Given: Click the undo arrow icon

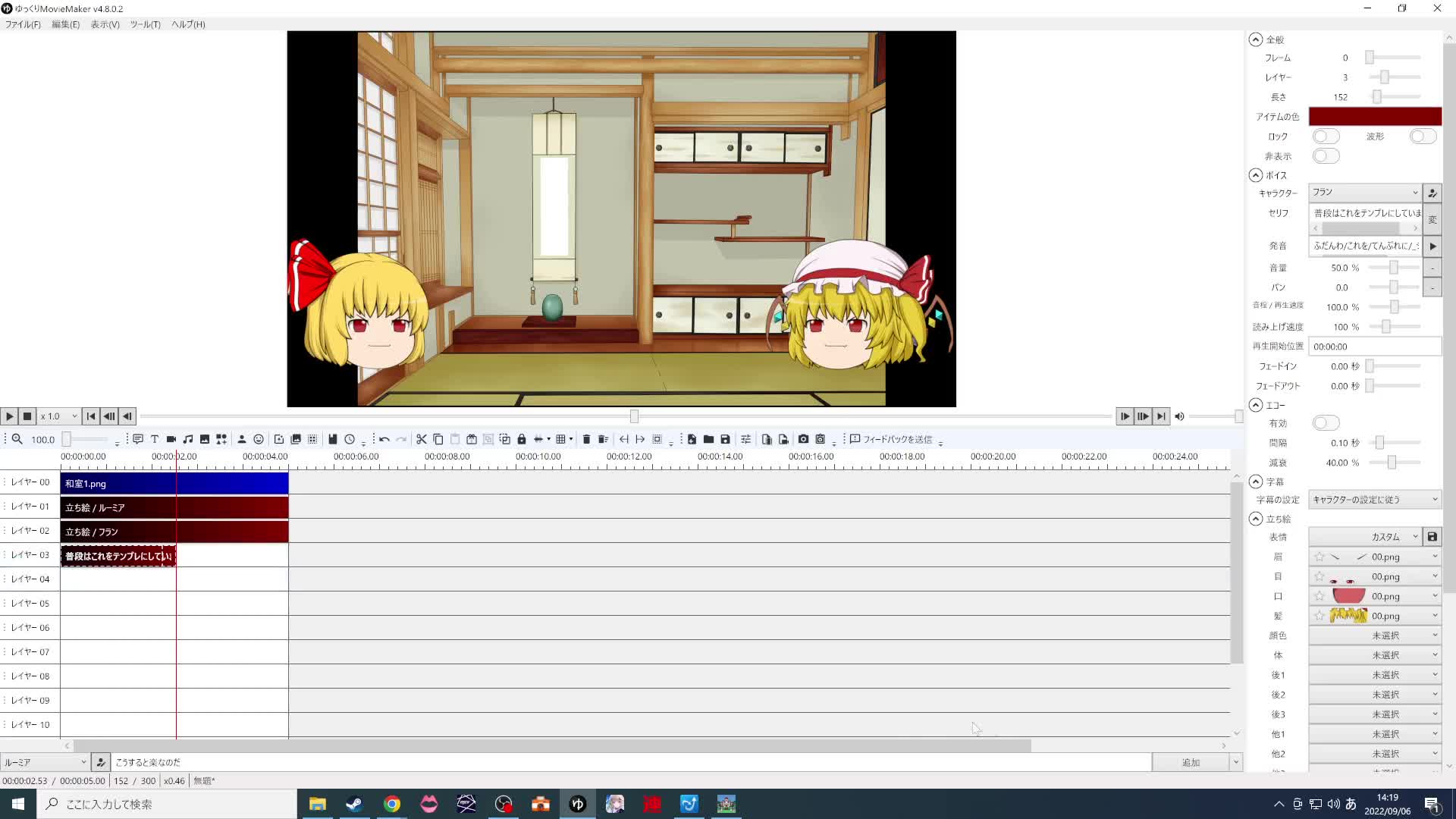Looking at the screenshot, I should click(384, 439).
